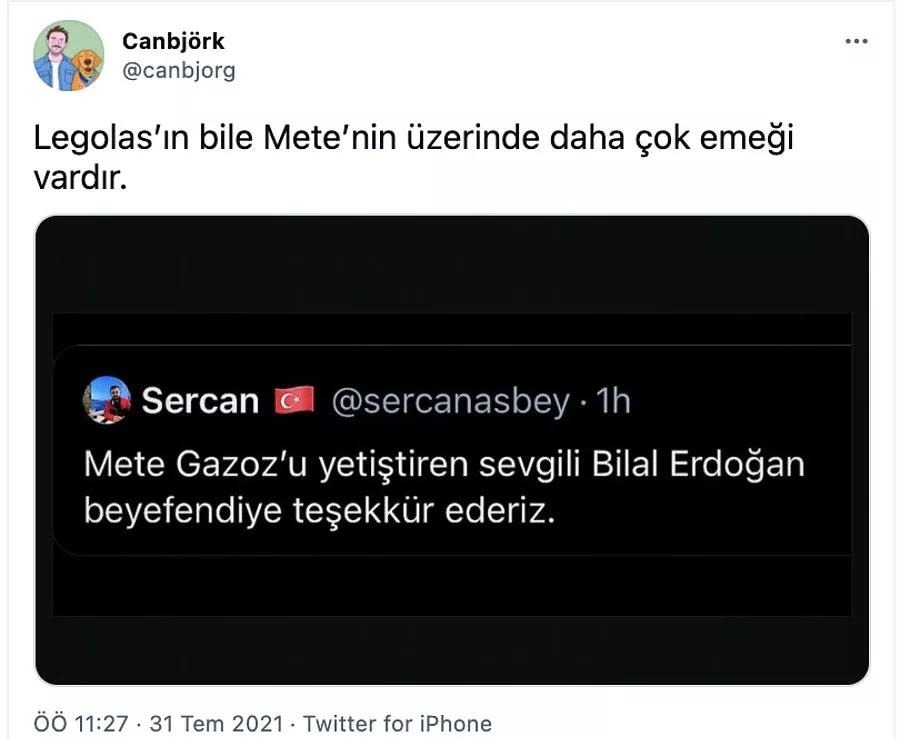This screenshot has width=899, height=739.
Task: Open the tweet's three-dot more menu
Action: tap(857, 42)
